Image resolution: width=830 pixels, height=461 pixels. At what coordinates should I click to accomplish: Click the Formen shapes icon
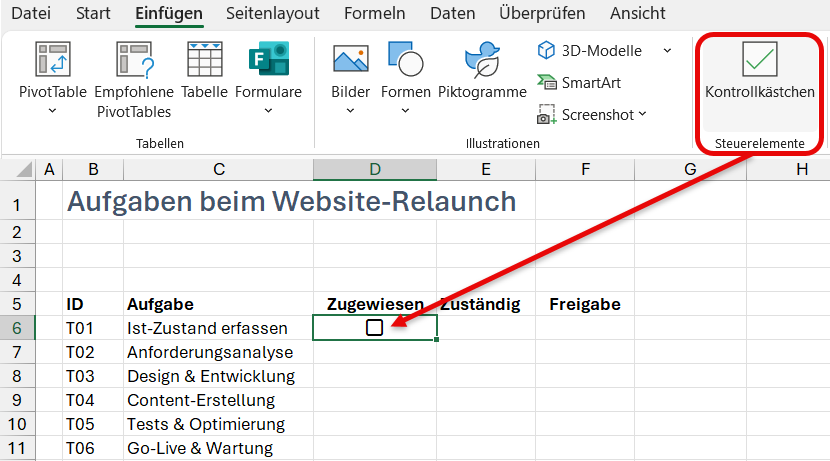point(406,60)
